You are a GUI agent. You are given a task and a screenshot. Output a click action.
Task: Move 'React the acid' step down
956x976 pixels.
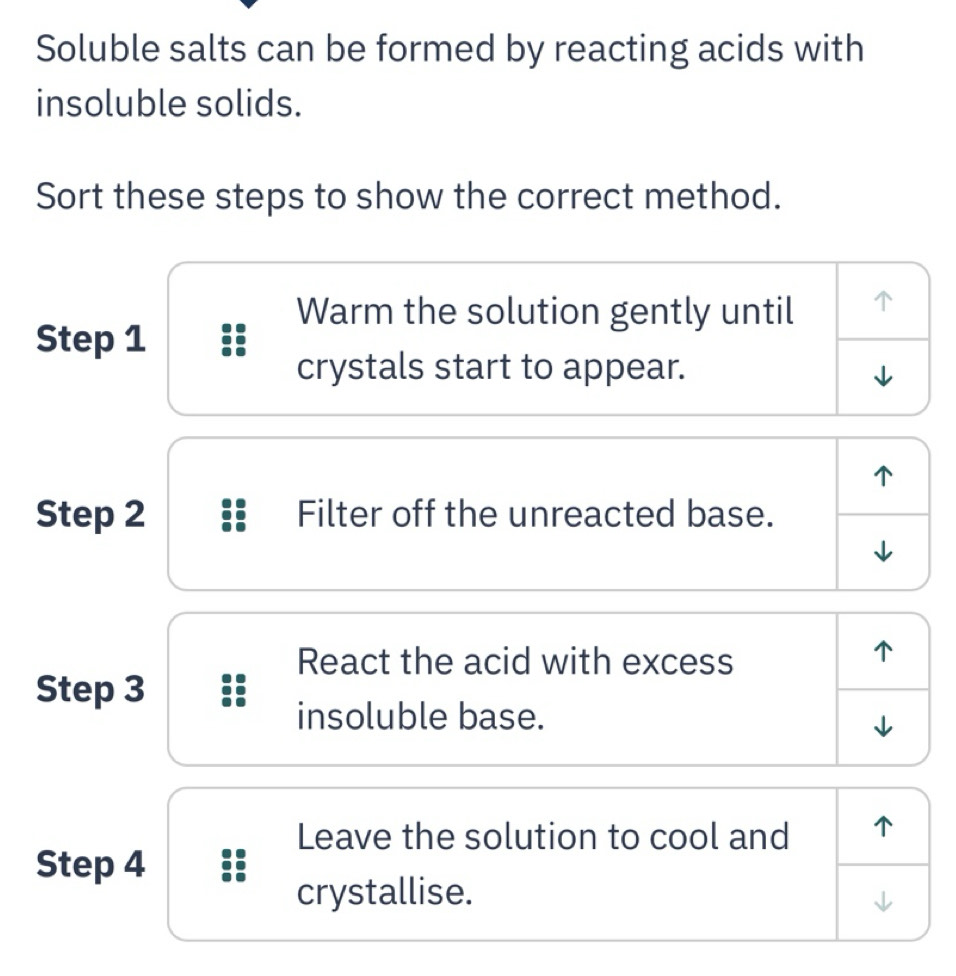pyautogui.click(x=883, y=726)
